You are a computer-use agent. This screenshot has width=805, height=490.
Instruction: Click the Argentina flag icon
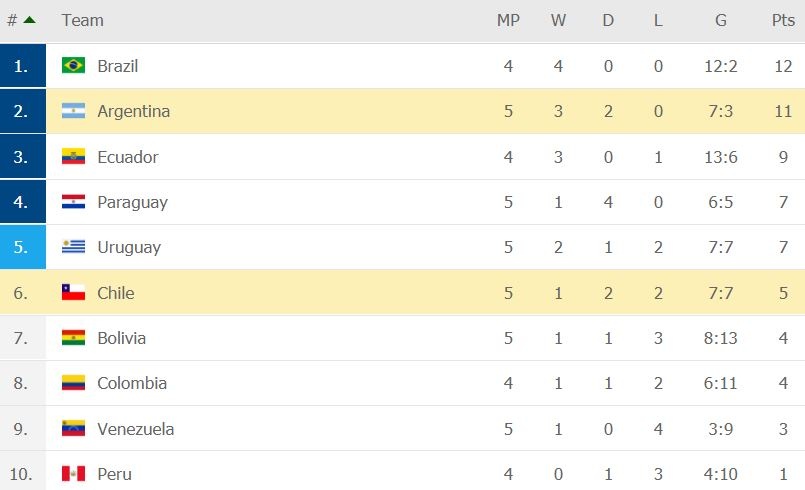pos(73,111)
